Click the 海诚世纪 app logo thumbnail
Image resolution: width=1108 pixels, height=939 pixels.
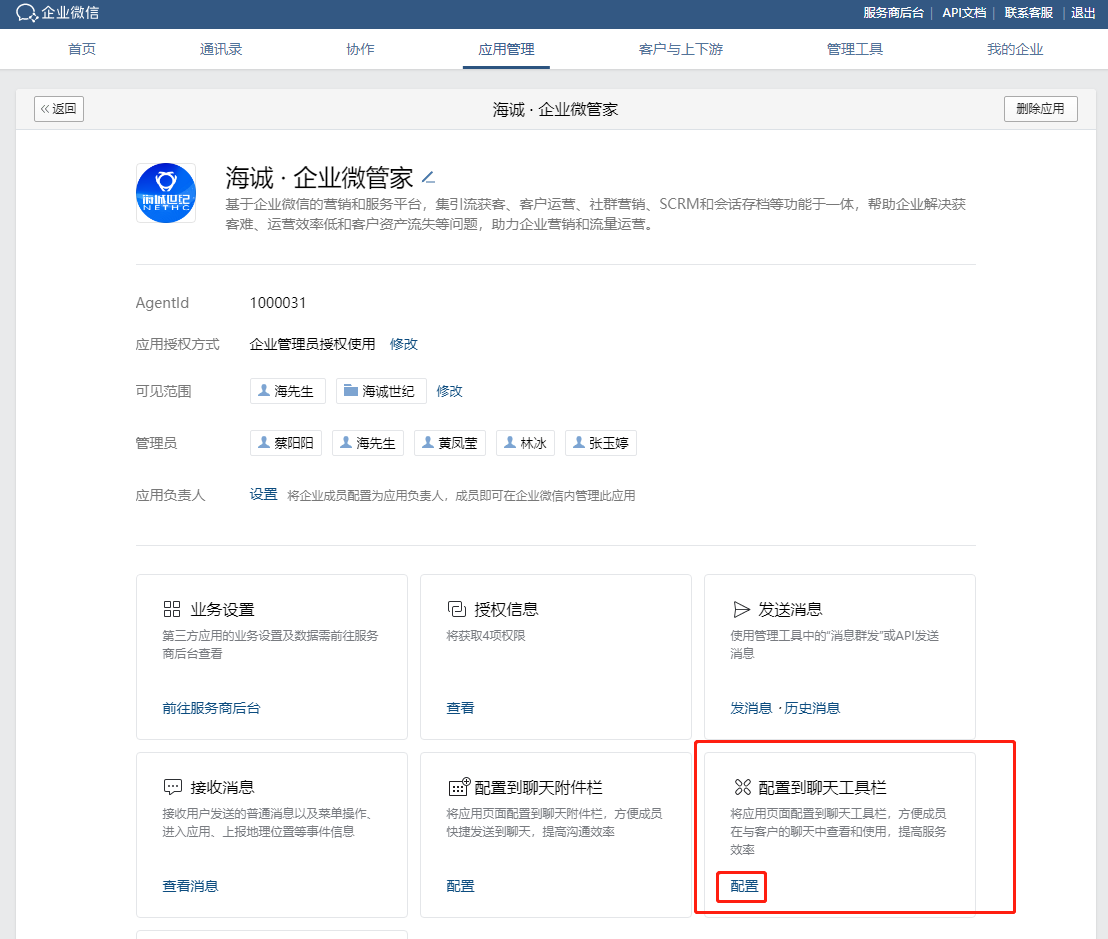166,193
